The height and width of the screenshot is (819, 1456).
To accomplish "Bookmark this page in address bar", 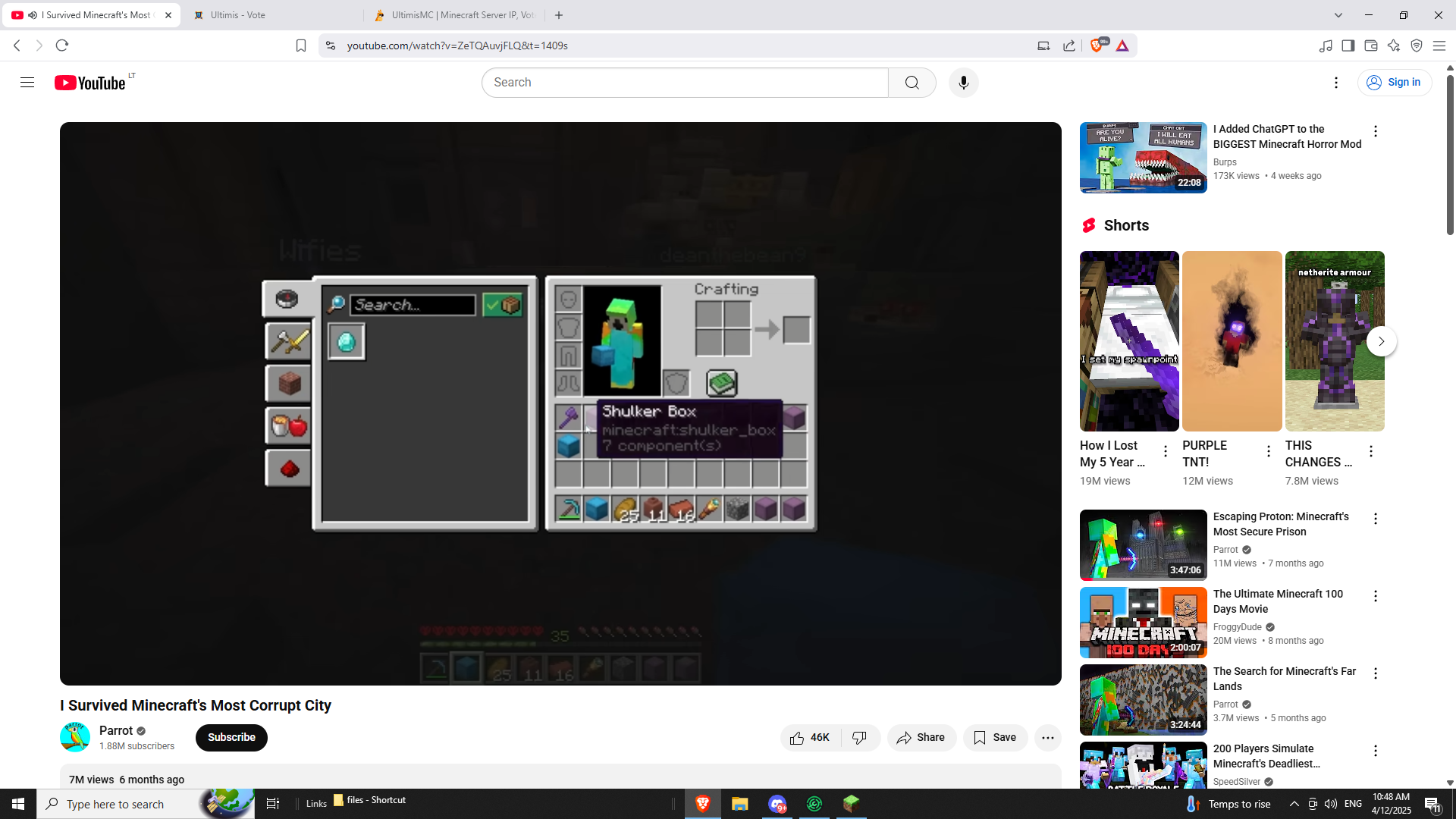I will point(301,45).
